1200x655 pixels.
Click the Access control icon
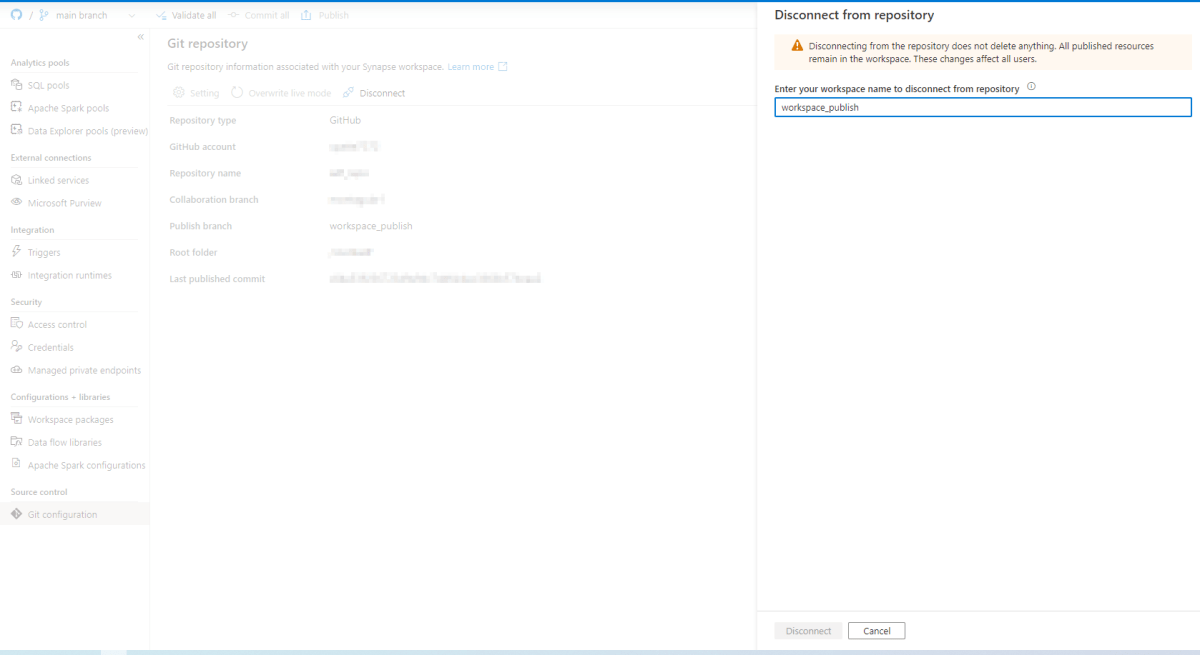[x=16, y=324]
